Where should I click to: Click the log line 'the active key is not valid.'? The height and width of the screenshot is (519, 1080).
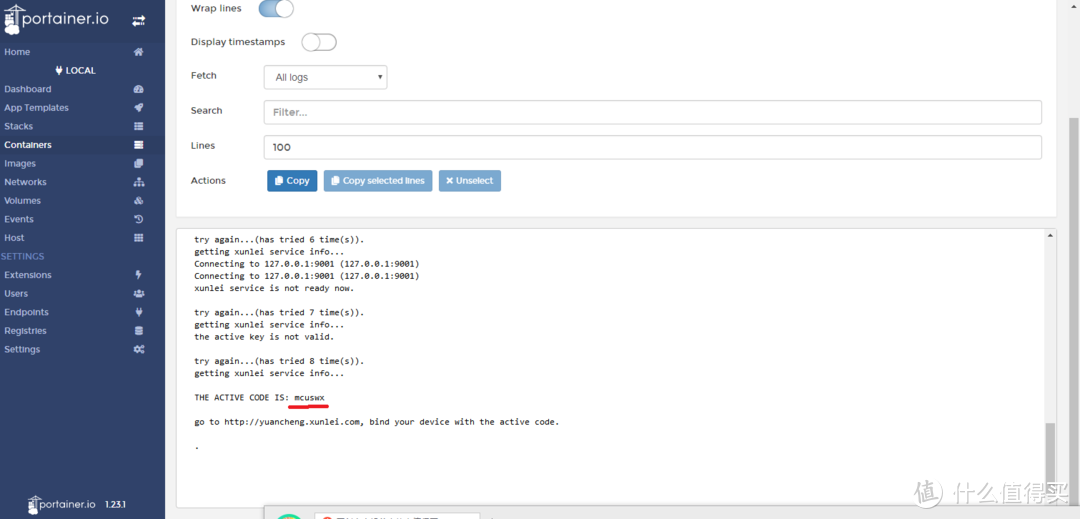(264, 337)
